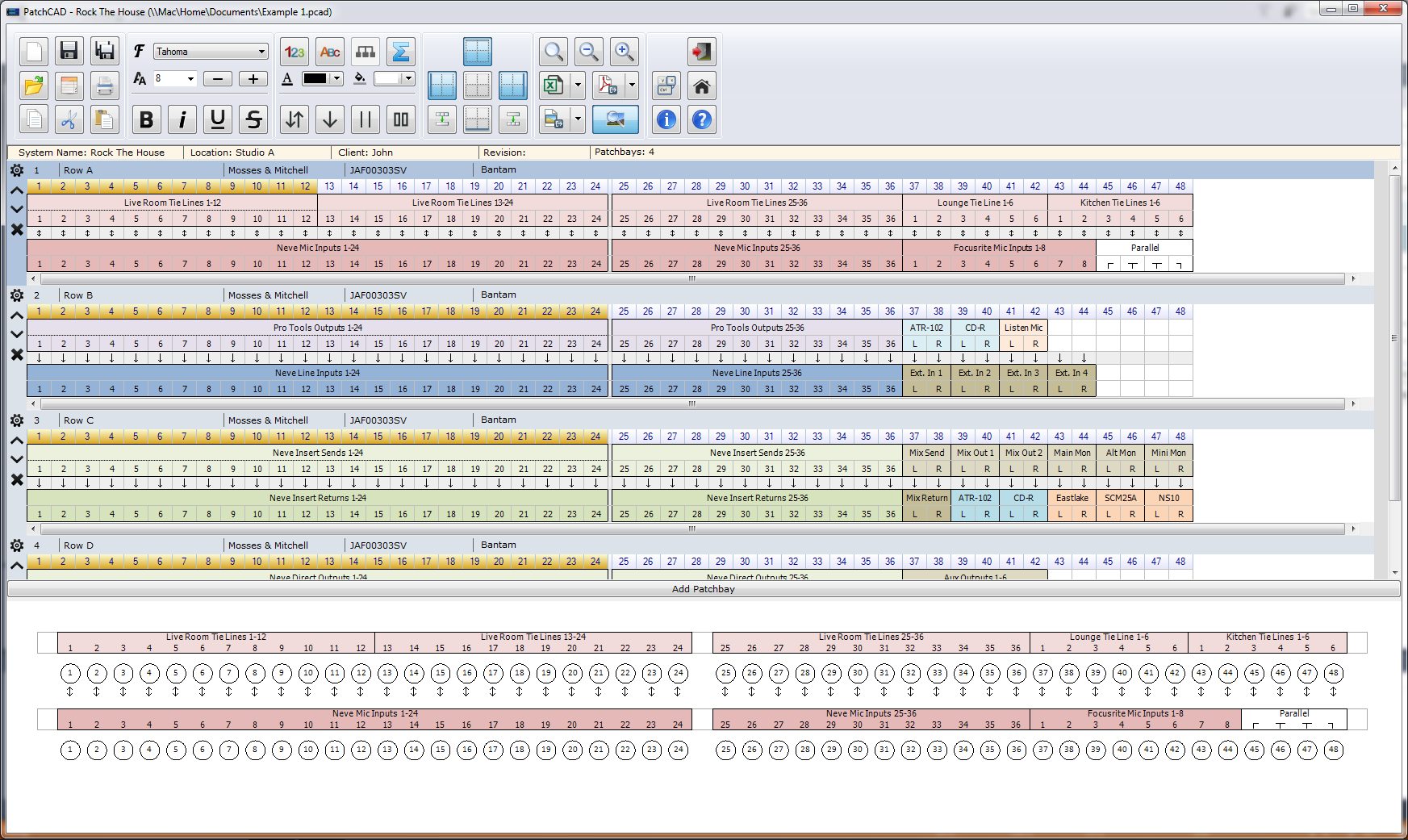Open the Home icon button
Screen dimensions: 1408x840
pyautogui.click(x=702, y=86)
